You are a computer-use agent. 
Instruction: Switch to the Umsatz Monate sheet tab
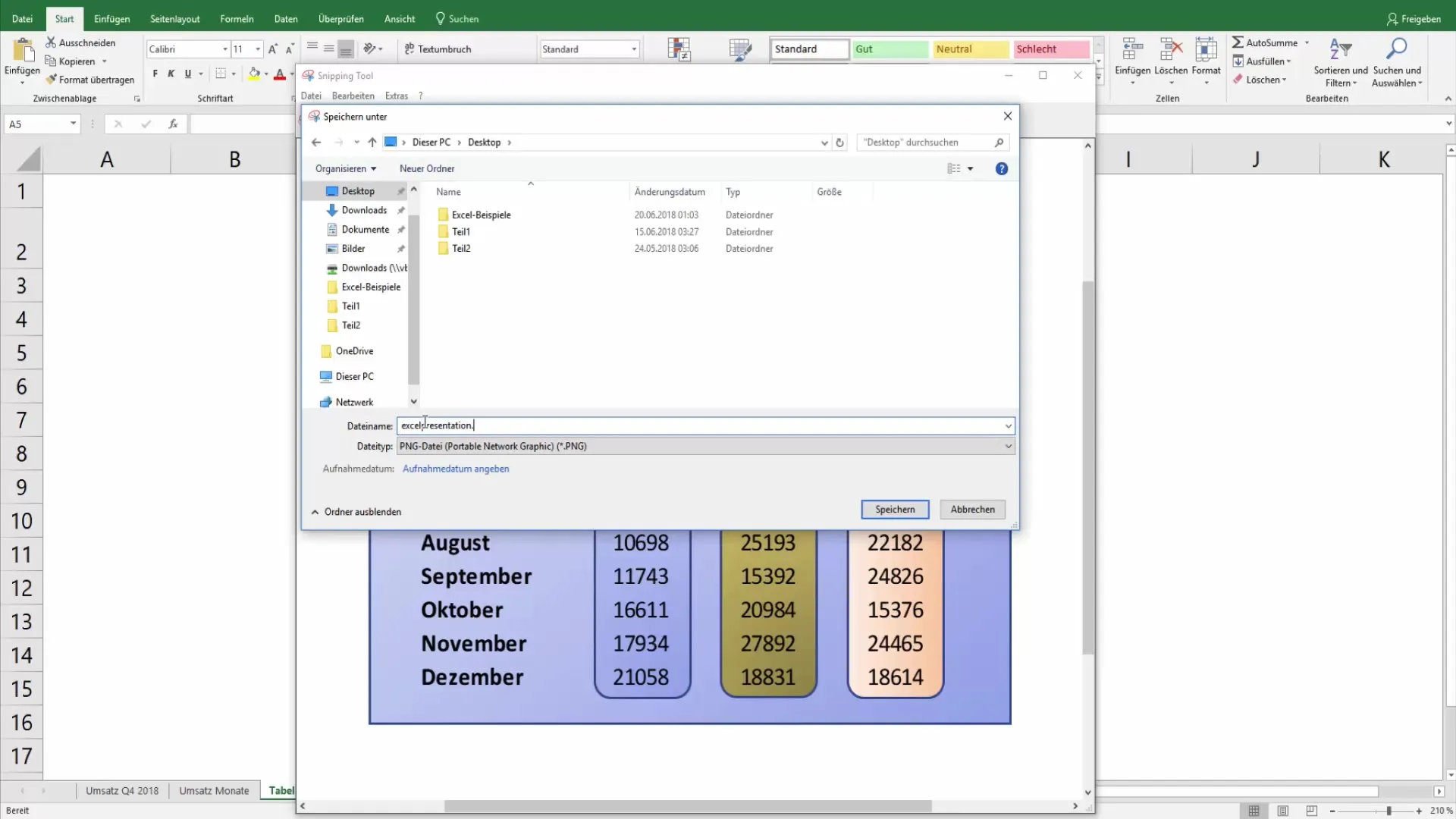click(x=213, y=790)
